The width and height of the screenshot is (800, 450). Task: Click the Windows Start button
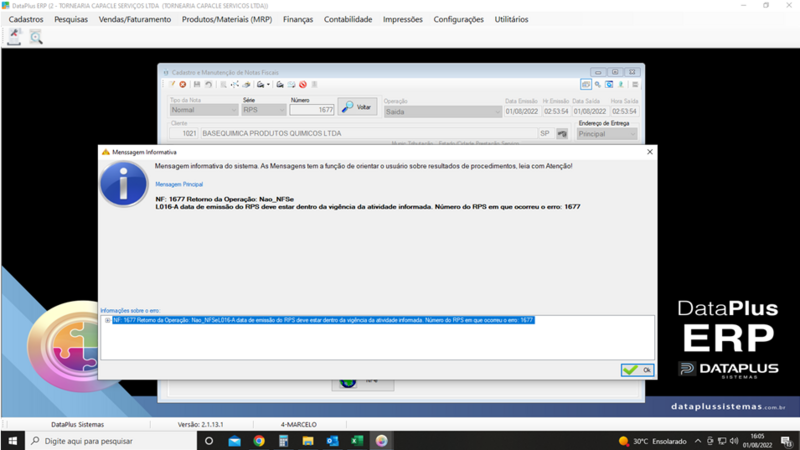[12, 441]
